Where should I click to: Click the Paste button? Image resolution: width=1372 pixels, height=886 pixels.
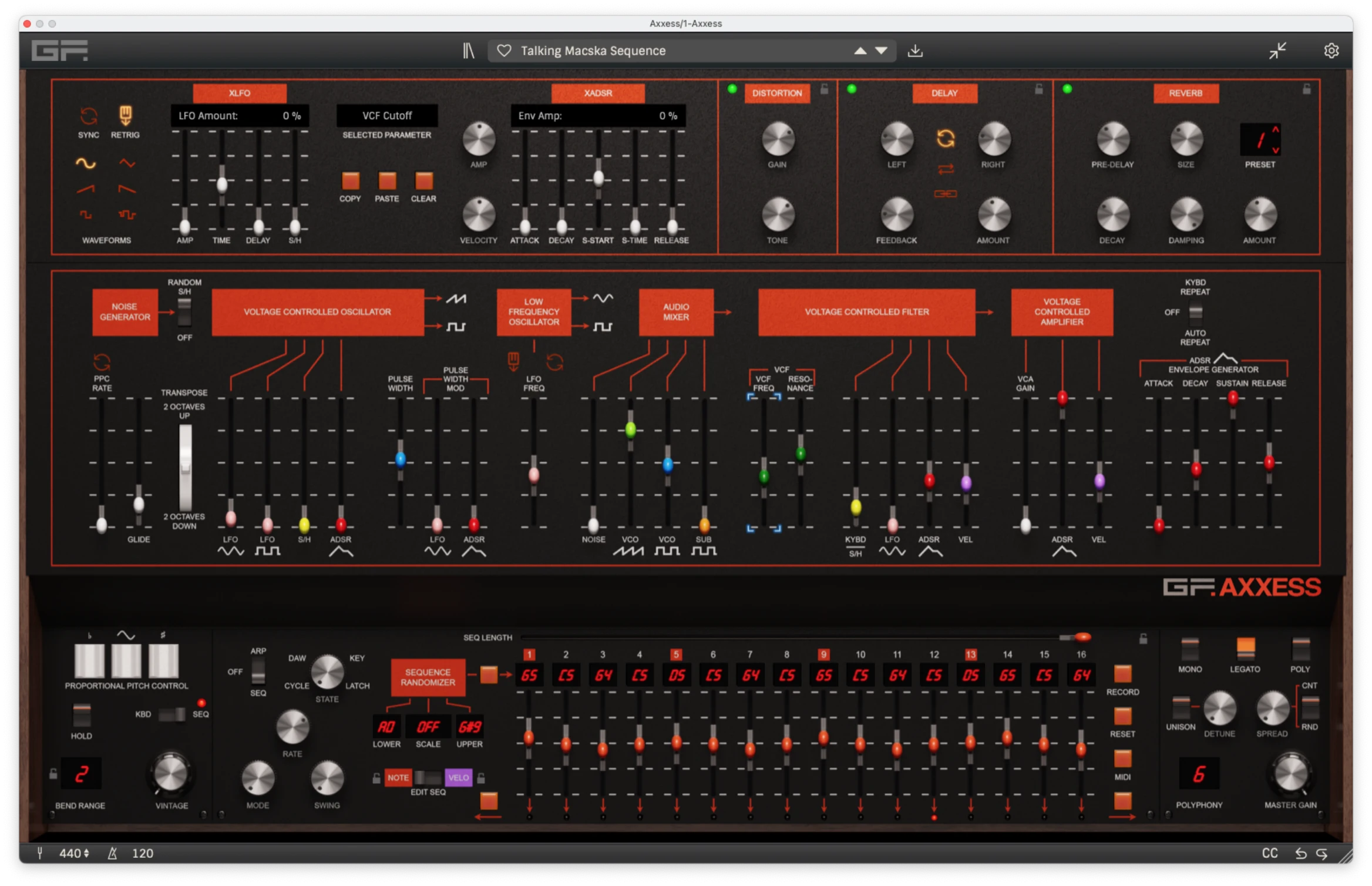[387, 180]
